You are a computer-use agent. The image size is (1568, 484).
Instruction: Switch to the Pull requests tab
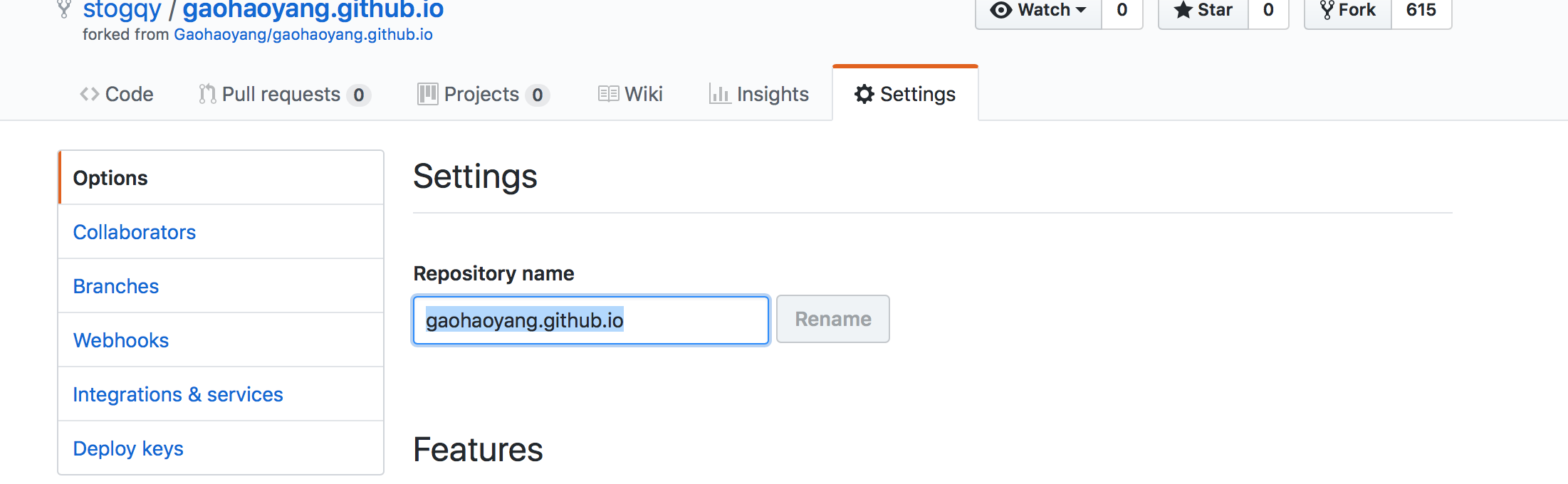click(281, 94)
